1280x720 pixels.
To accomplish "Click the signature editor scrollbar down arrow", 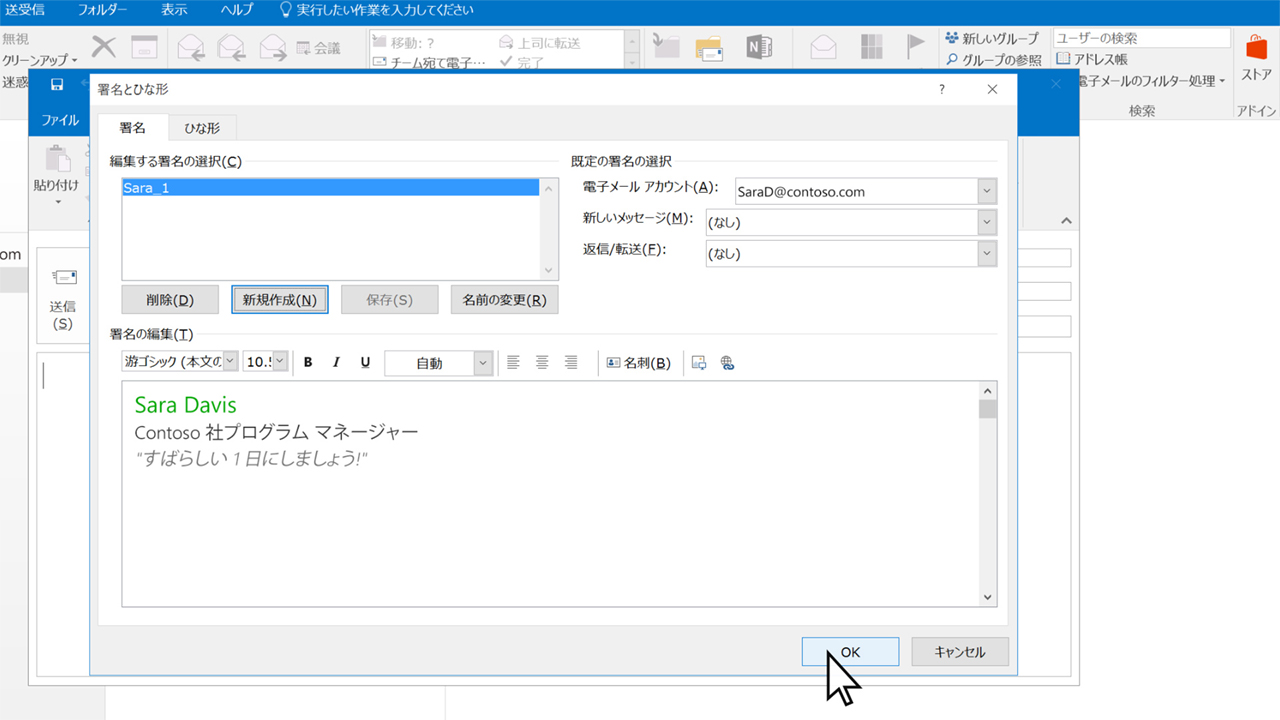I will click(988, 597).
